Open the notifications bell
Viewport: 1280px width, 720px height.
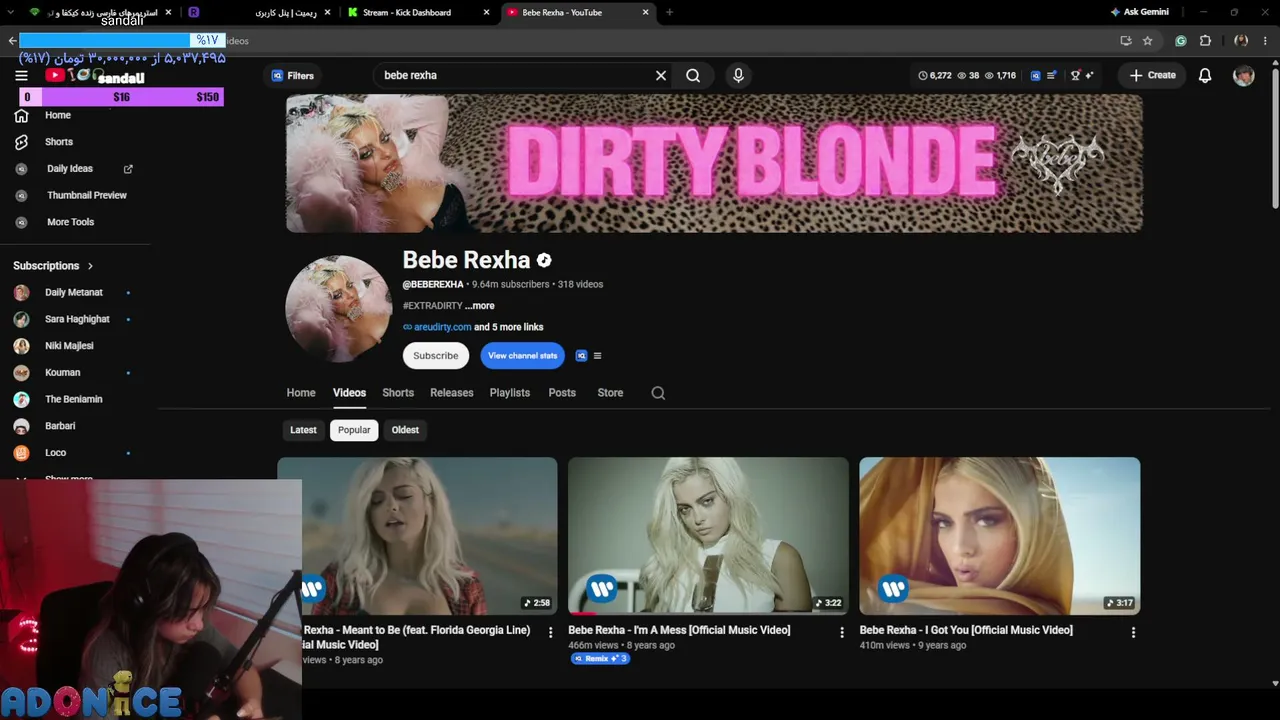1205,75
